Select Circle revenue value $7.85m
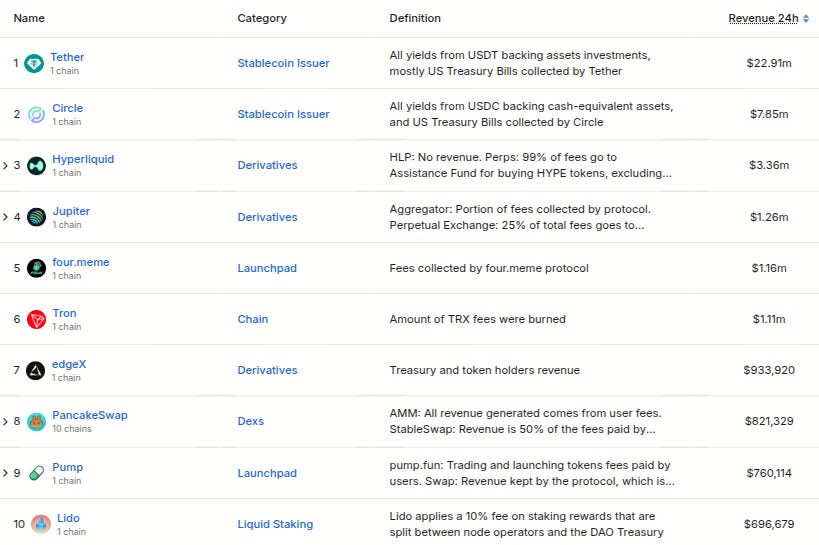 pyautogui.click(x=769, y=114)
